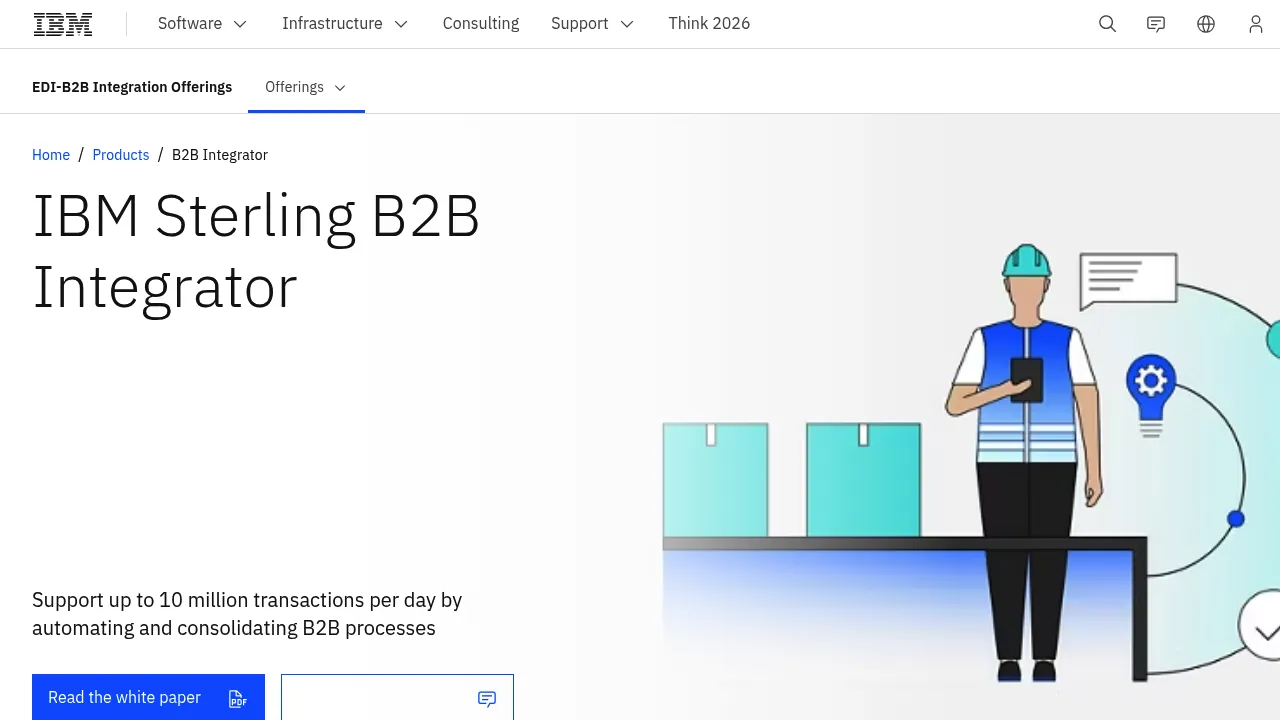
Task: Expand the Offerings dropdown
Action: (x=306, y=87)
